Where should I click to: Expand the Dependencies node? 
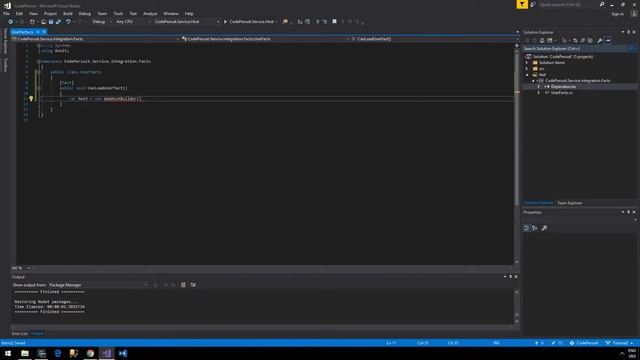(539, 87)
